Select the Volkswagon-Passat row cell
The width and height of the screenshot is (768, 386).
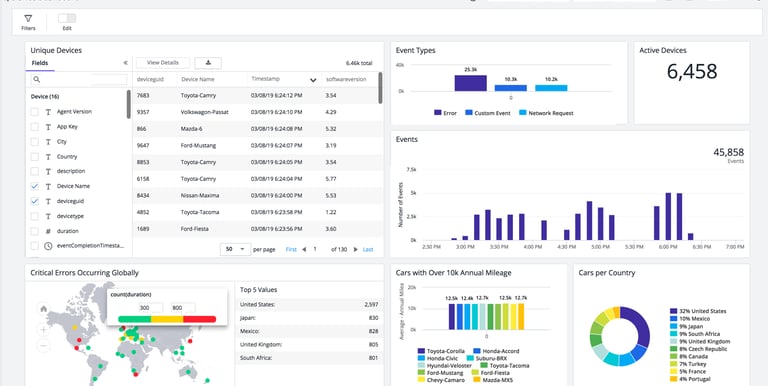tap(204, 112)
